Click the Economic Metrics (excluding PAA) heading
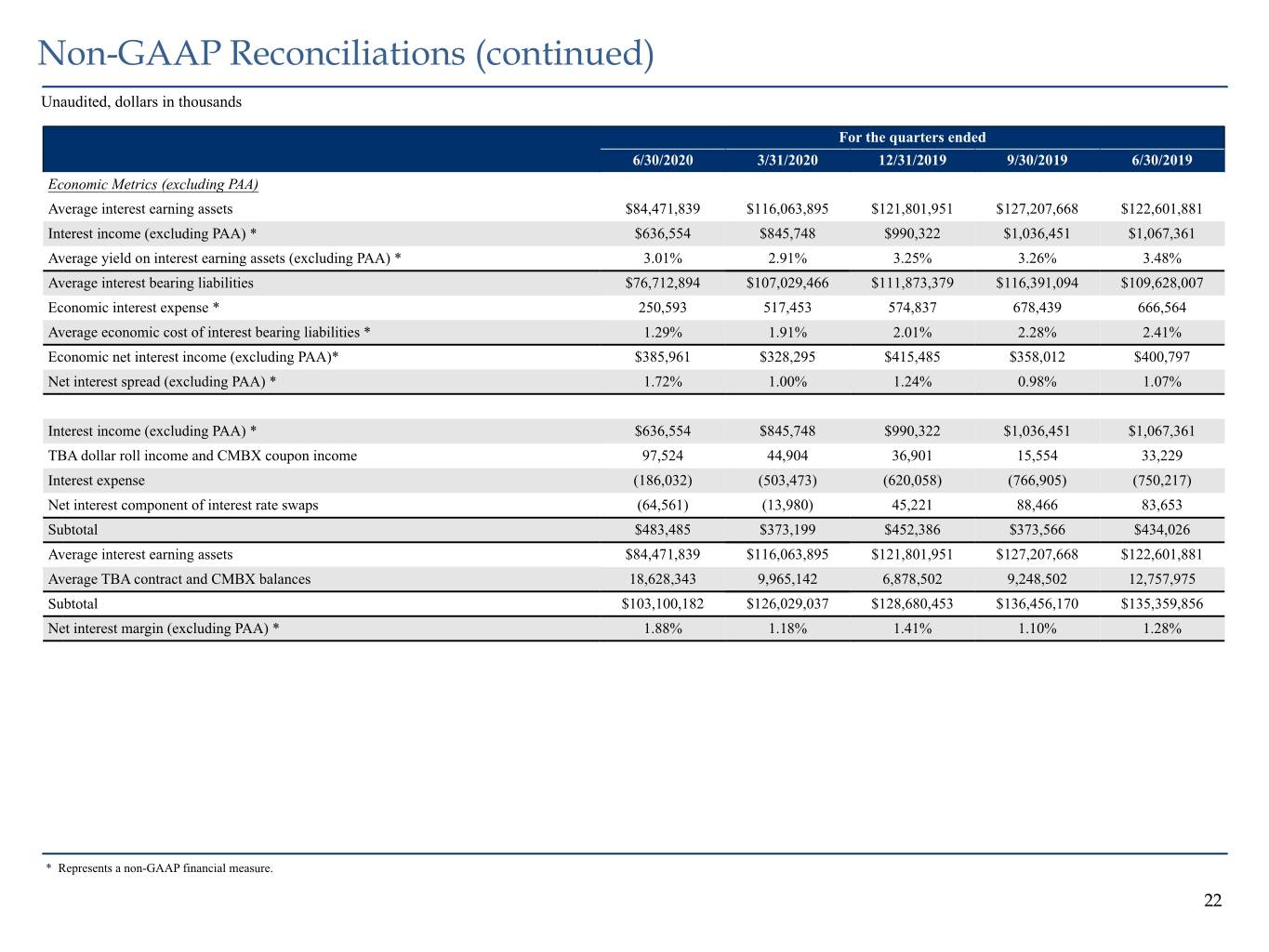Image resolution: width=1269 pixels, height=952 pixels. [x=153, y=184]
